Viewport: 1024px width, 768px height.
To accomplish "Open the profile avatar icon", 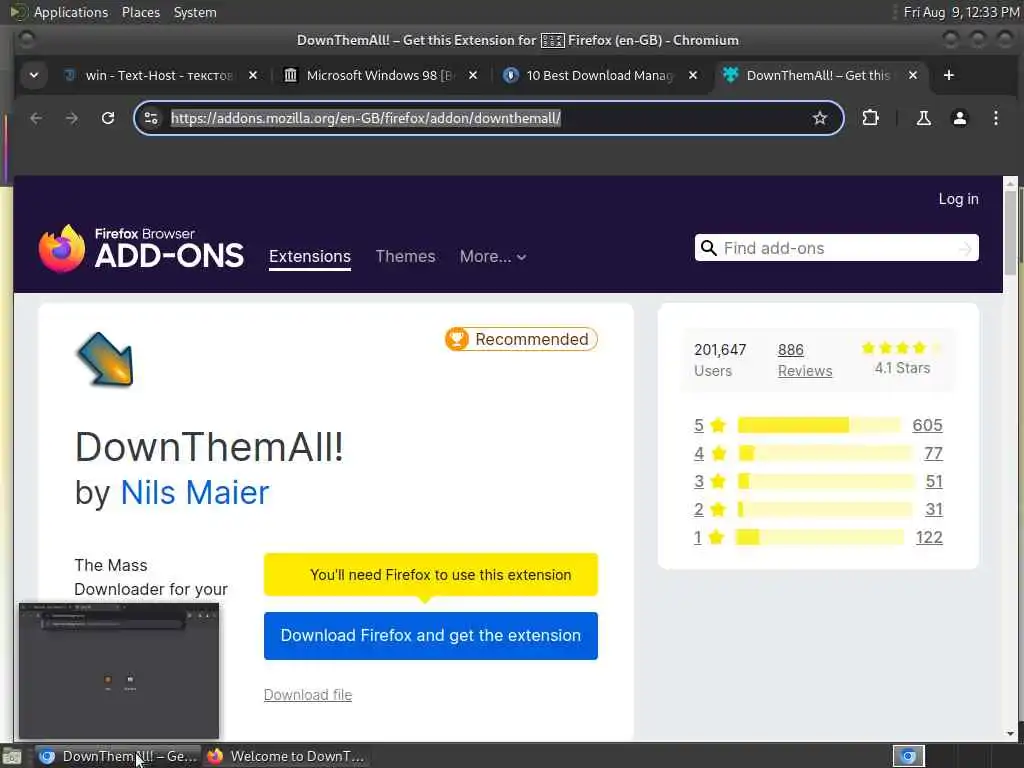I will coord(959,118).
